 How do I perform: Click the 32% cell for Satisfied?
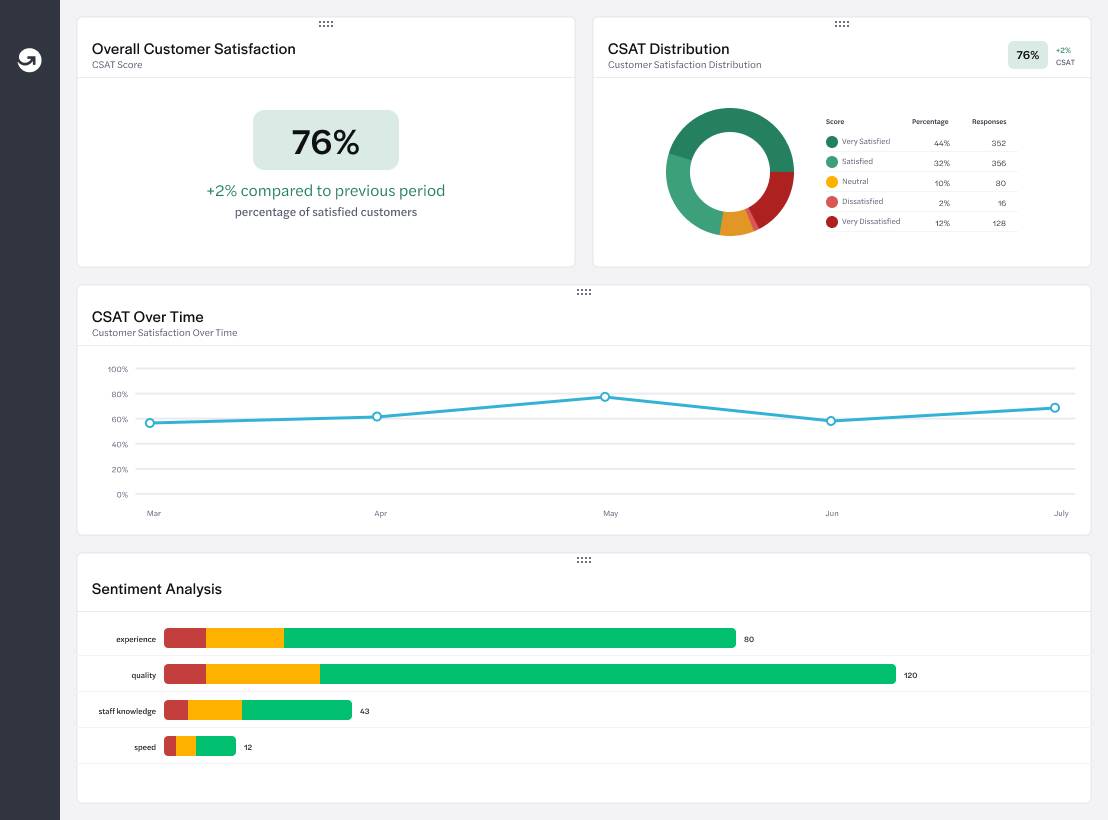click(942, 163)
